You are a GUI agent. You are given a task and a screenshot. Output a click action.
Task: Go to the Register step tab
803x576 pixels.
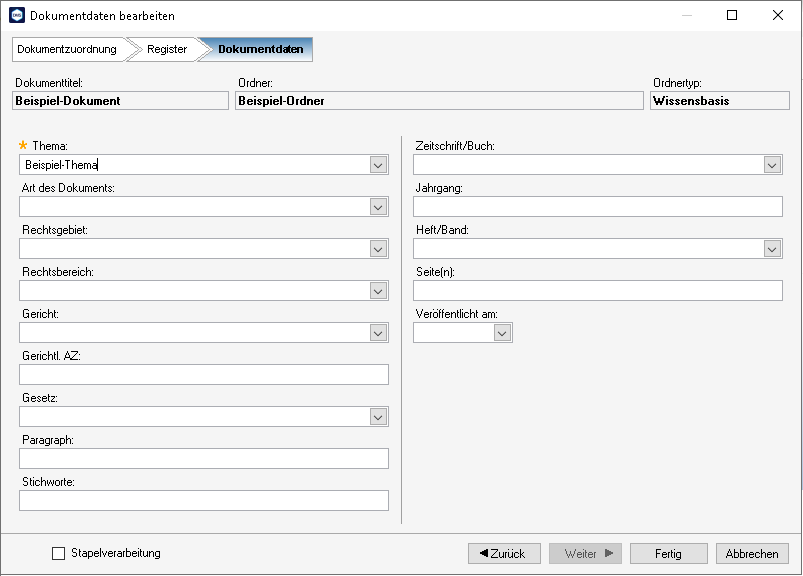(x=165, y=49)
